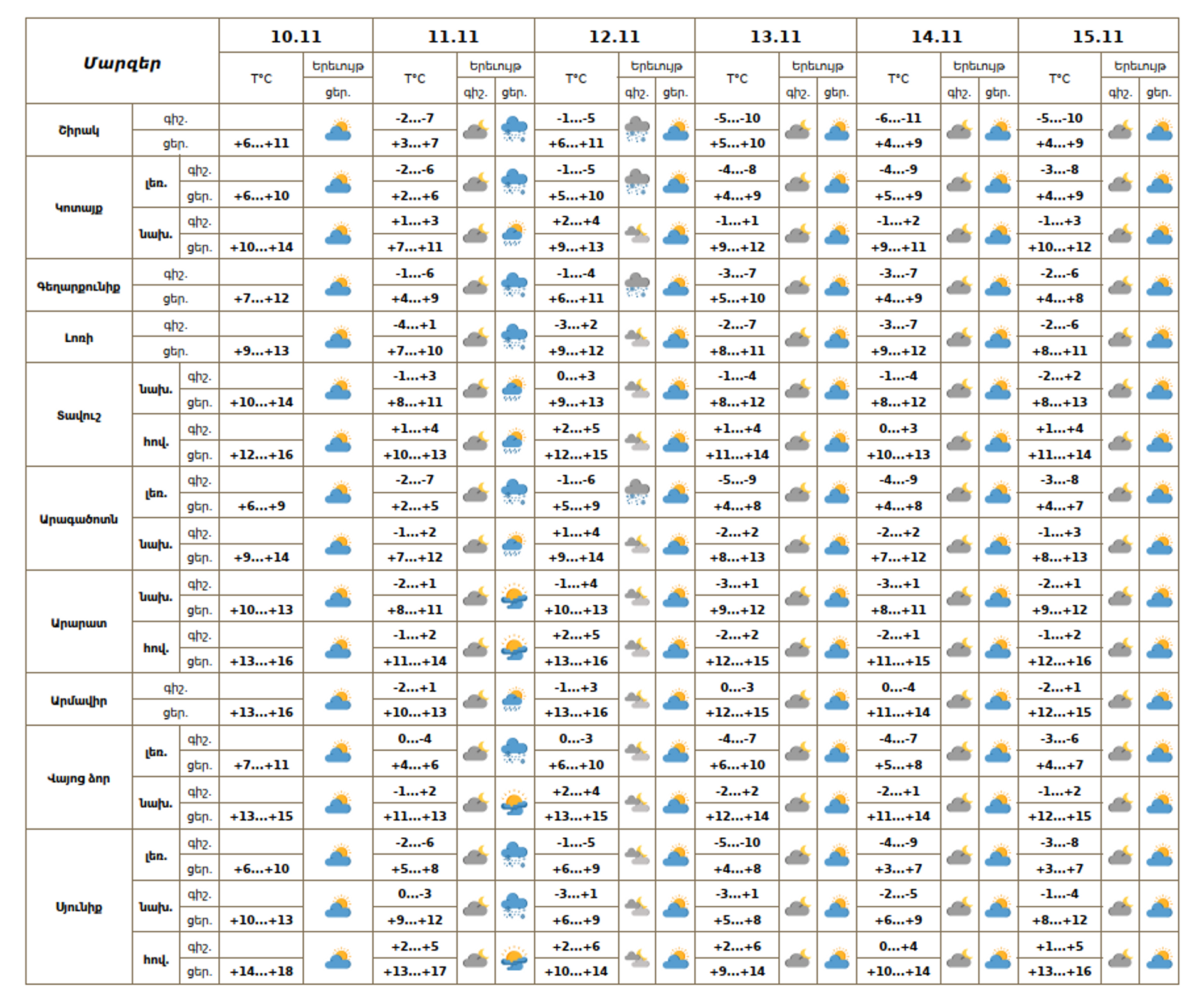Click Aragatsotn mountains 11.11 daytime snow-rain icon
Image resolution: width=1204 pixels, height=999 pixels.
pyautogui.click(x=514, y=493)
